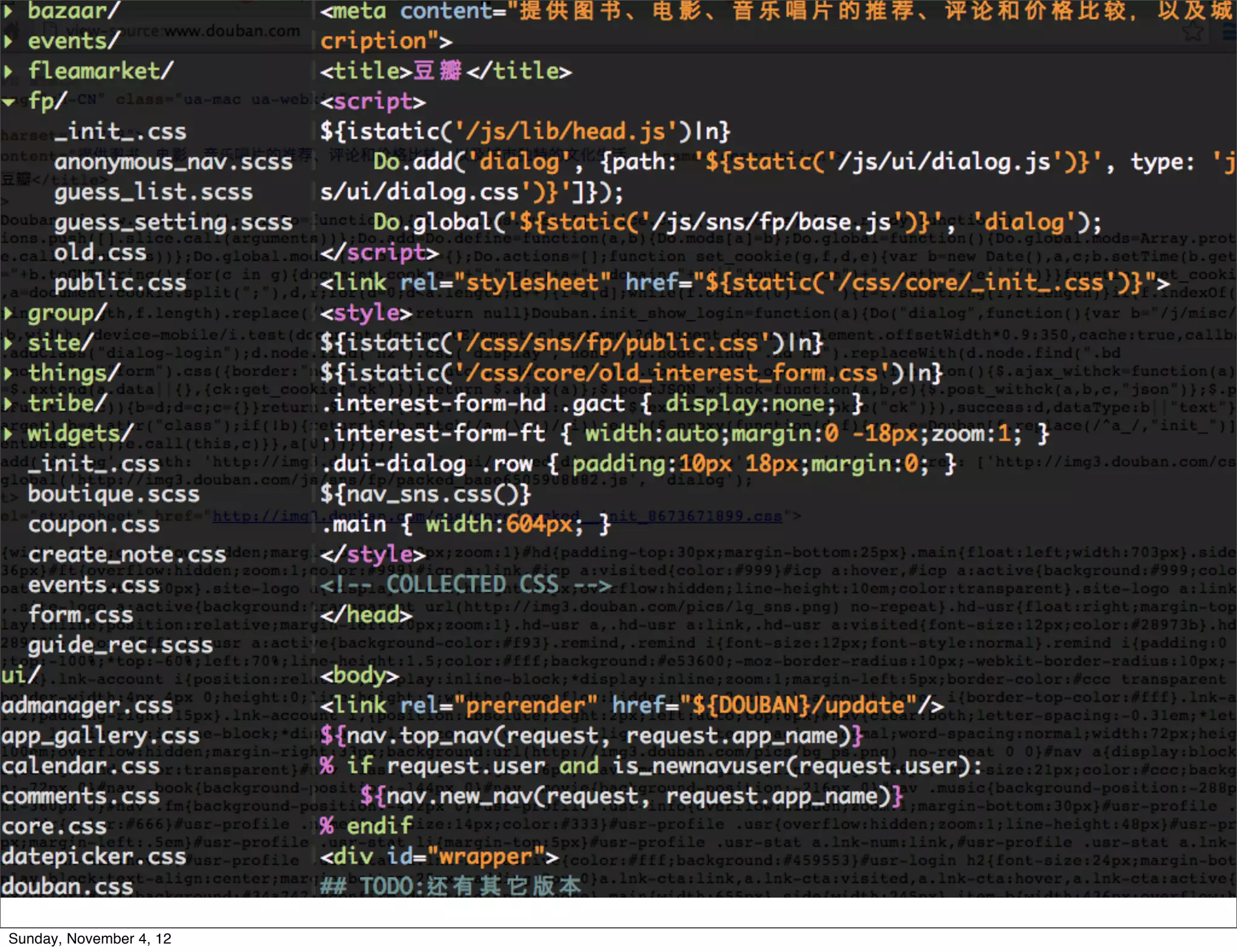Select the ui/ directory entry
This screenshot has width=1237, height=952.
coord(21,675)
